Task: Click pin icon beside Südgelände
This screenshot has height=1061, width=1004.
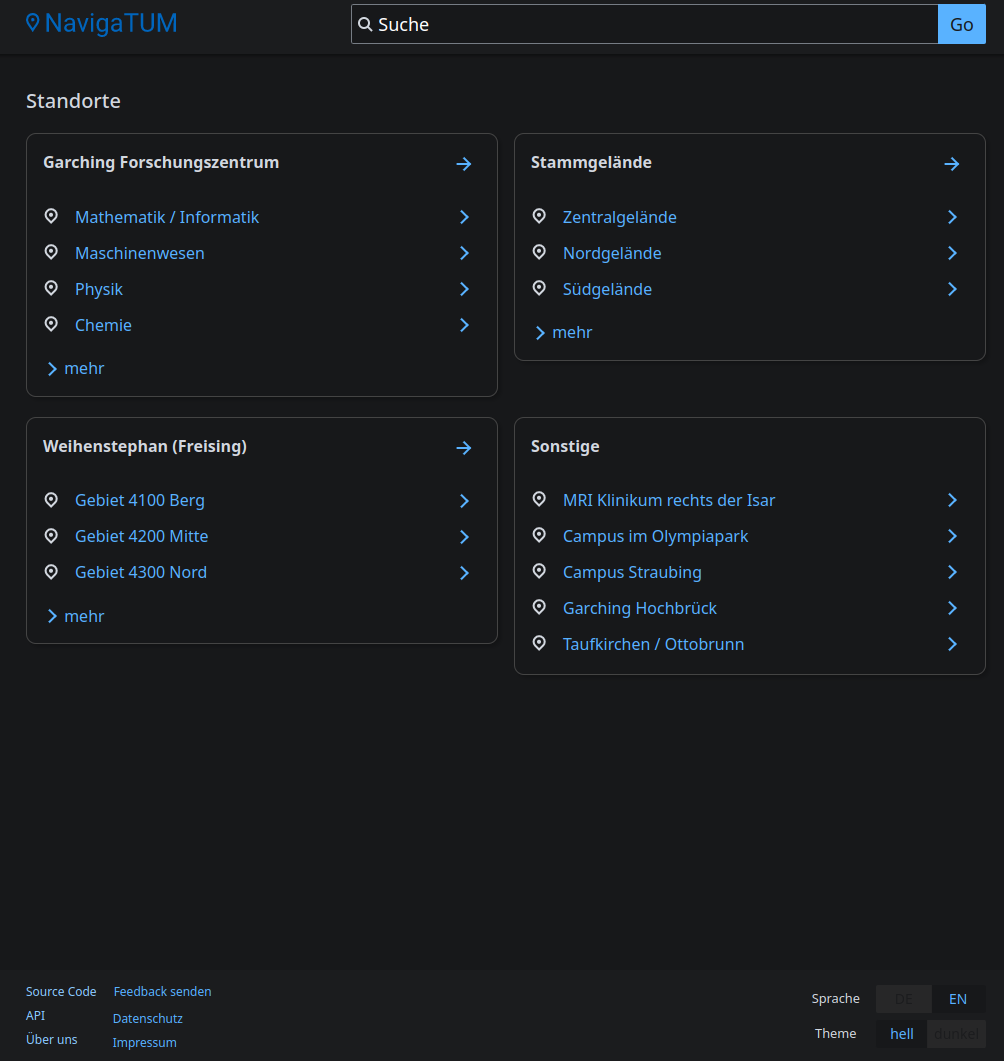Action: [539, 288]
